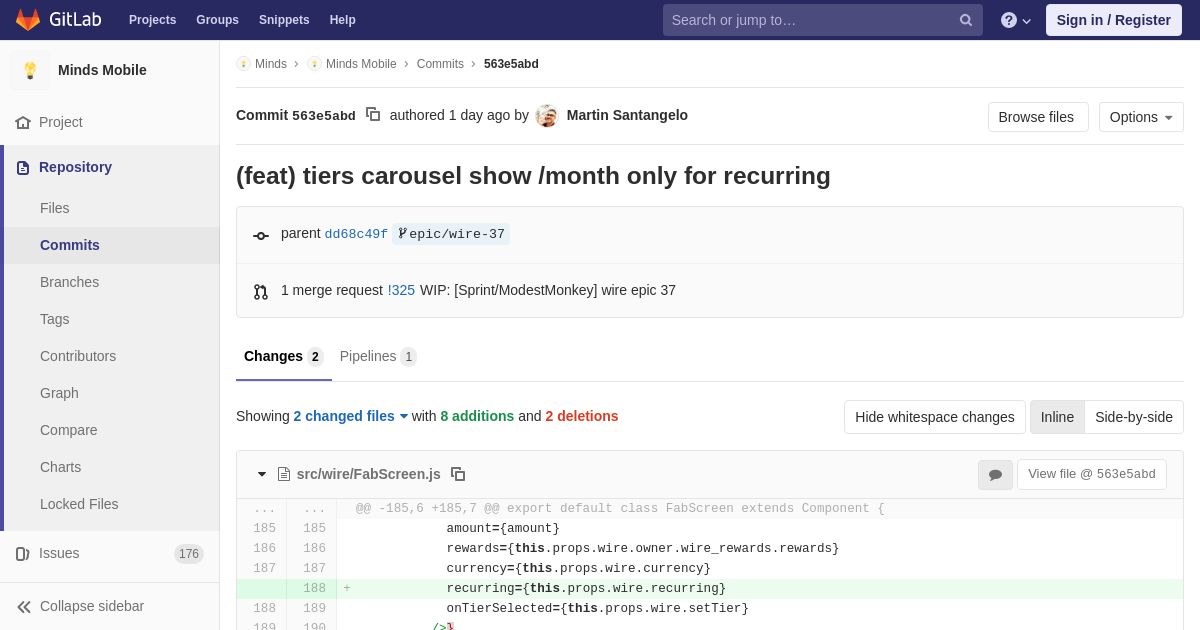The height and width of the screenshot is (630, 1200).
Task: Open Charts in the sidebar
Action: click(61, 467)
